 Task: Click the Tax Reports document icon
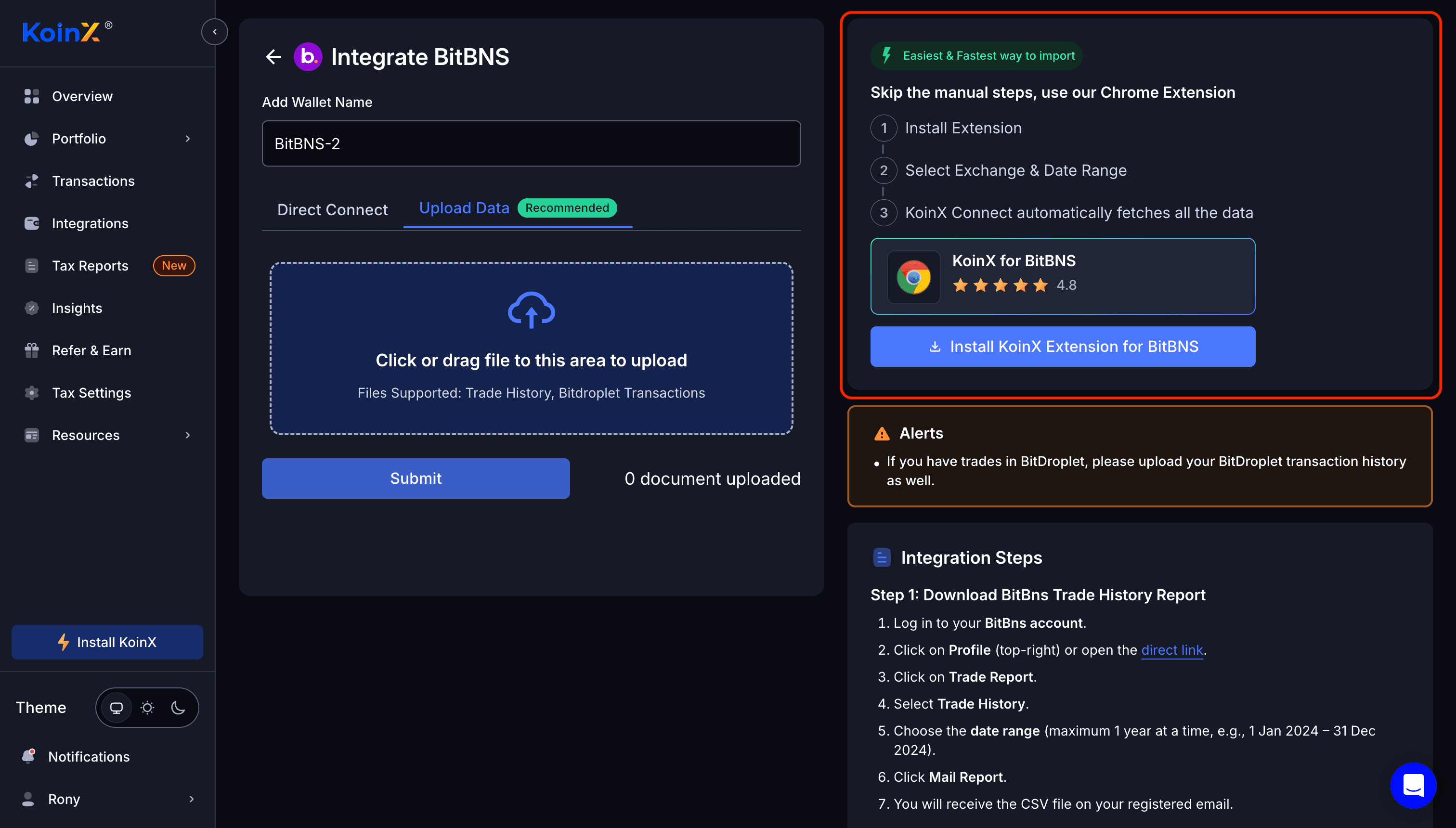coord(32,266)
